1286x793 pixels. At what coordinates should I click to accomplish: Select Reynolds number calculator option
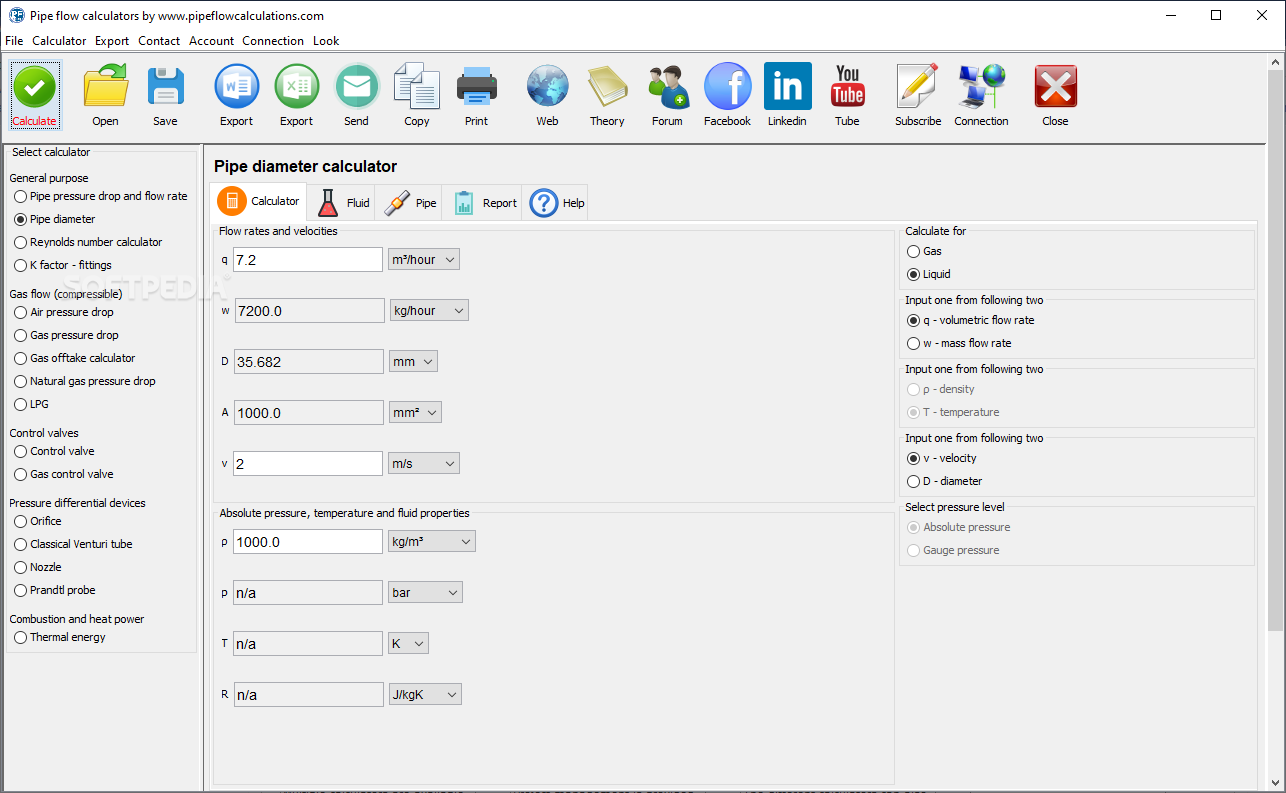tap(88, 242)
